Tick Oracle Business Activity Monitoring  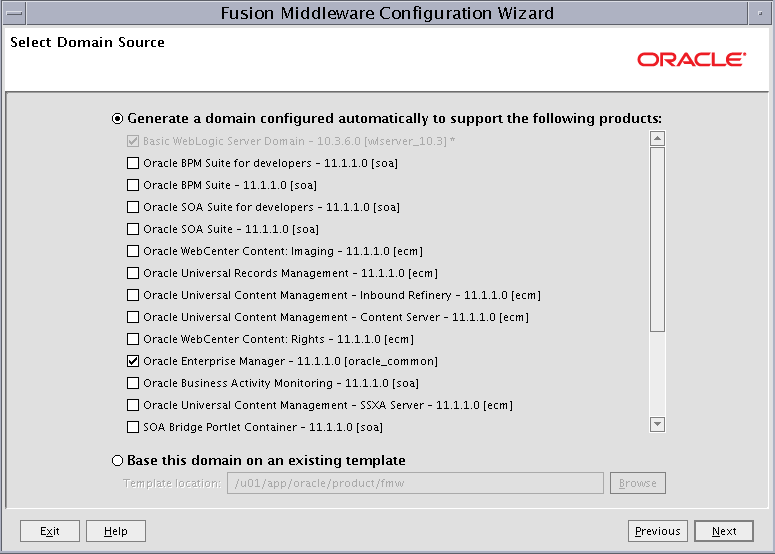133,383
